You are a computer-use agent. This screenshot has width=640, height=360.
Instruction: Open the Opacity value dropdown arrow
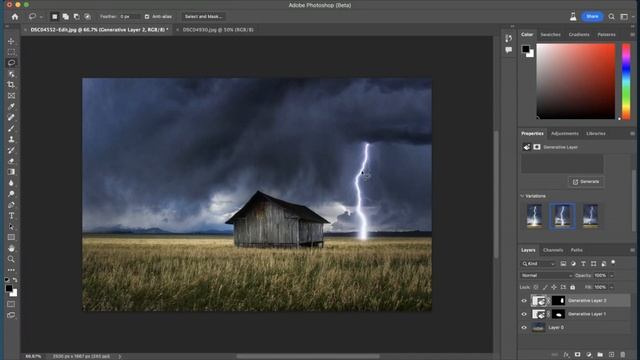coord(611,276)
